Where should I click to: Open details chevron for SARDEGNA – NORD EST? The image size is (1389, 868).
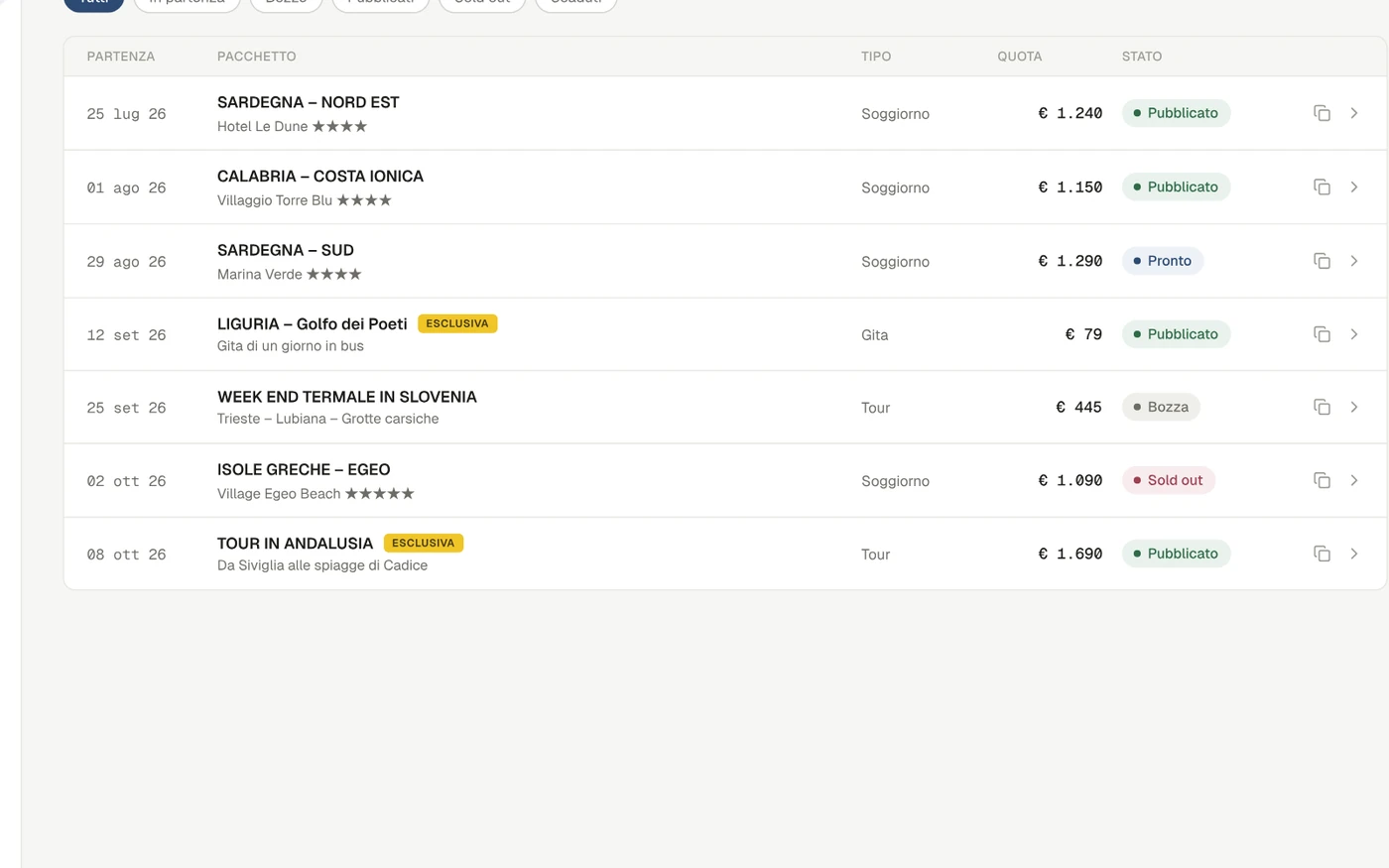coord(1354,113)
